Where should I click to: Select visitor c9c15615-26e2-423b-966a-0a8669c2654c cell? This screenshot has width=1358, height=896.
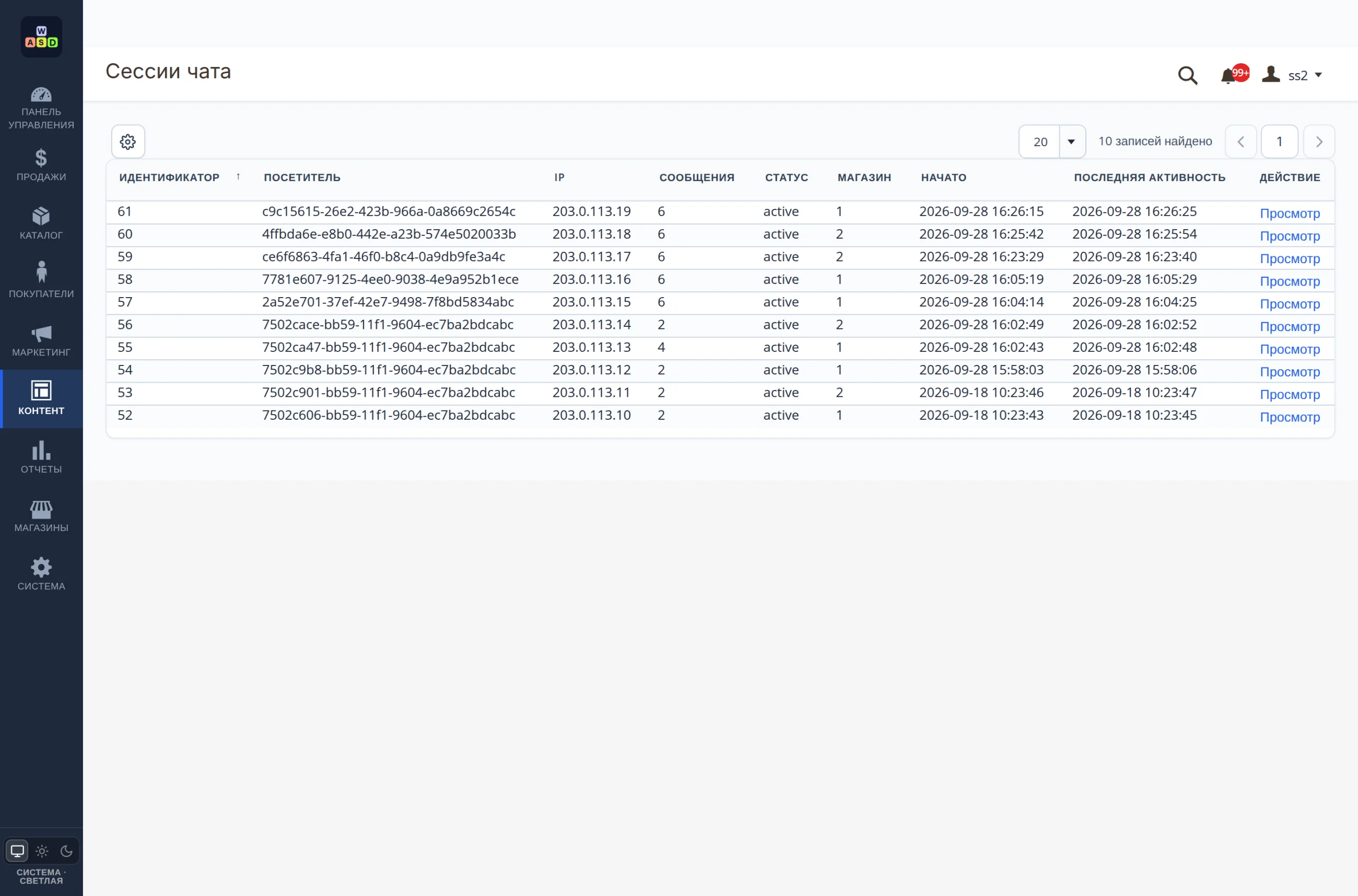pyautogui.click(x=389, y=211)
